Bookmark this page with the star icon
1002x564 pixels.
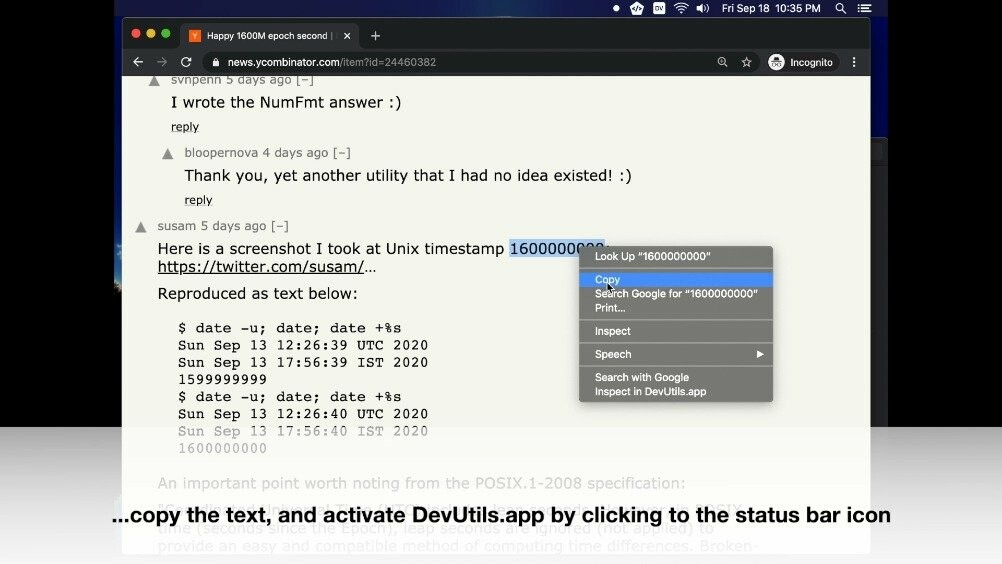click(746, 62)
